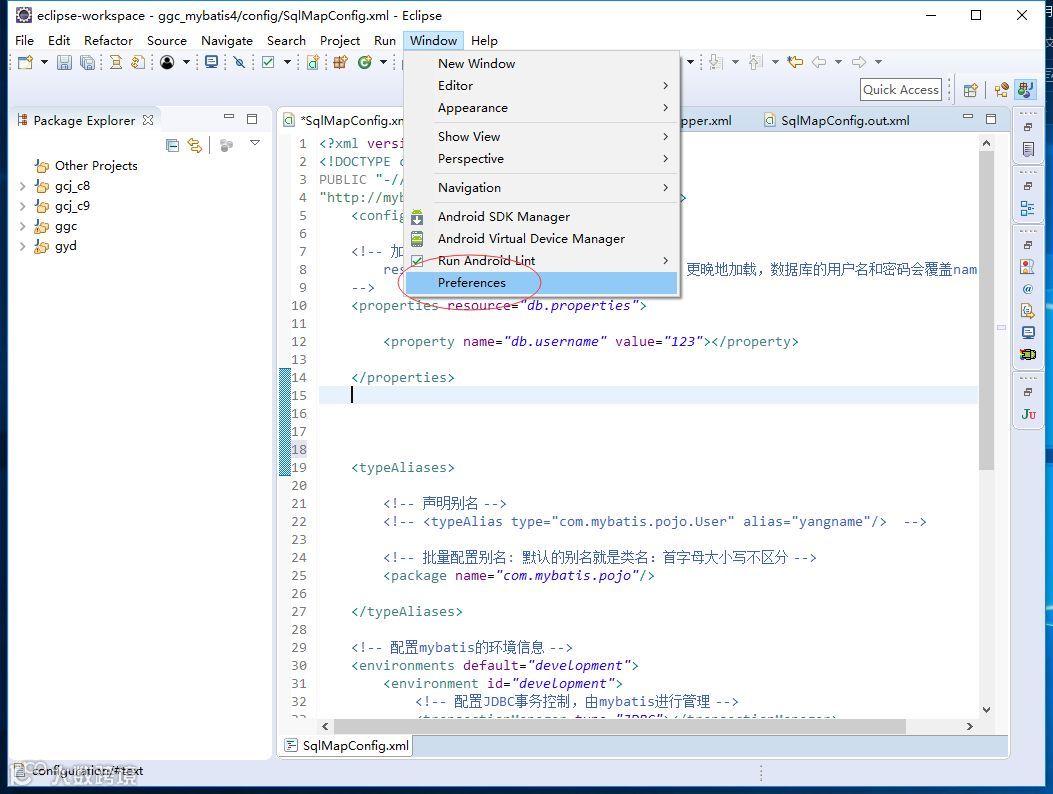Toggle Link with Editor in Package Explorer
The width and height of the screenshot is (1053, 794).
[195, 145]
